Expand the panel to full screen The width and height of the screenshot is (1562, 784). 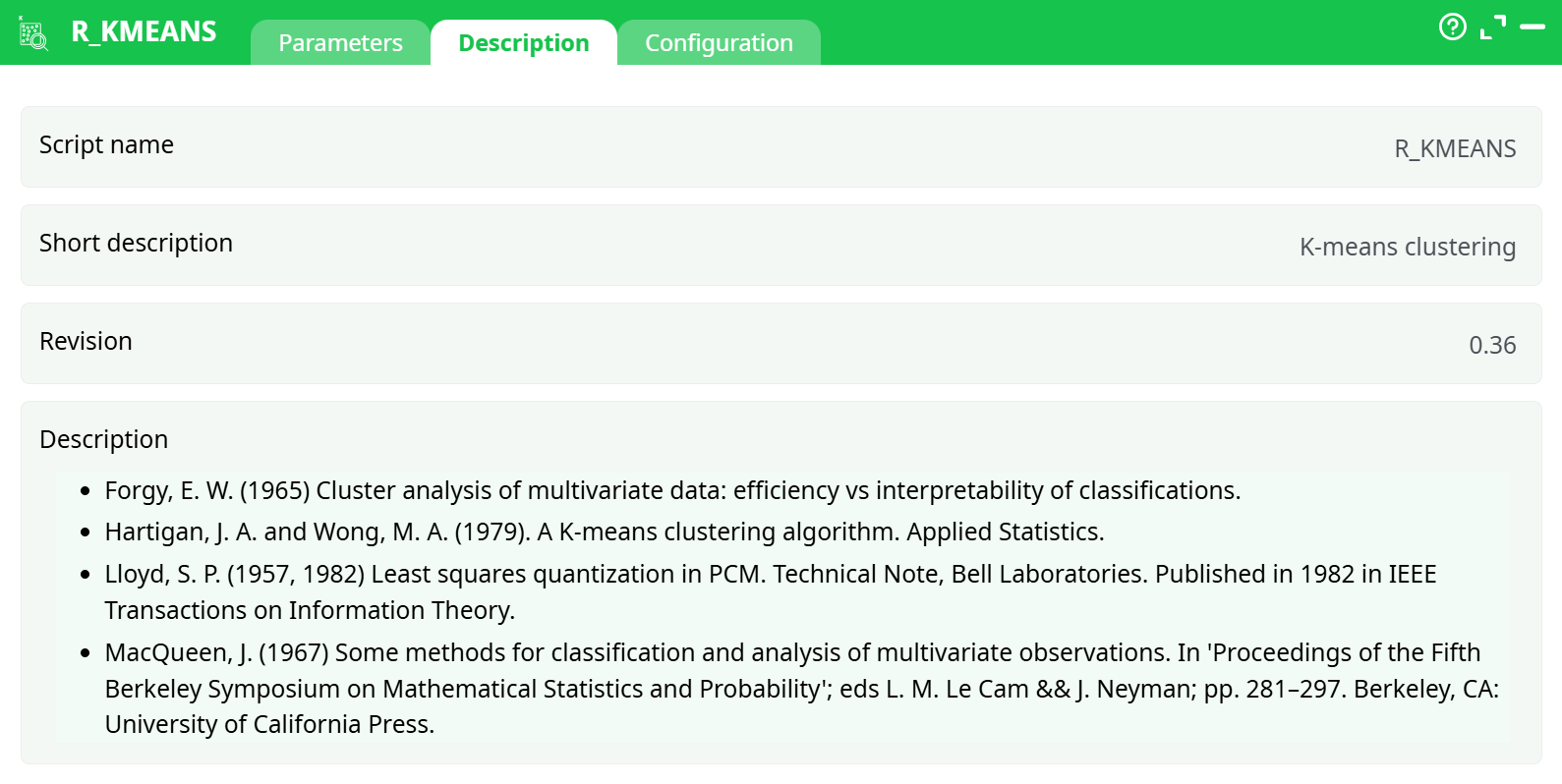[x=1492, y=28]
